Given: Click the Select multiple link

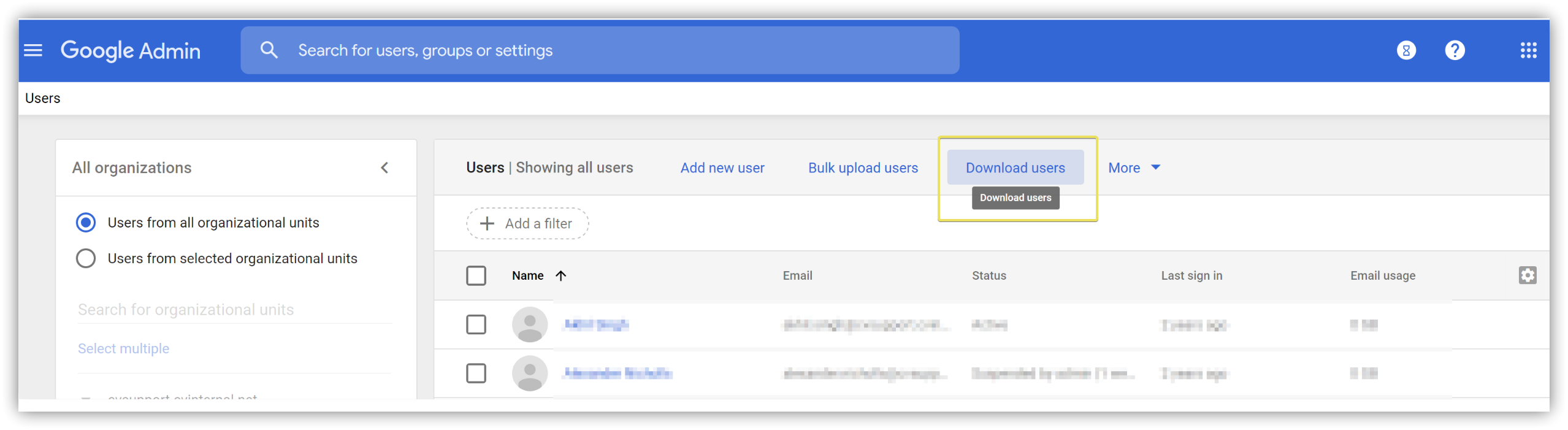Looking at the screenshot, I should coord(123,348).
